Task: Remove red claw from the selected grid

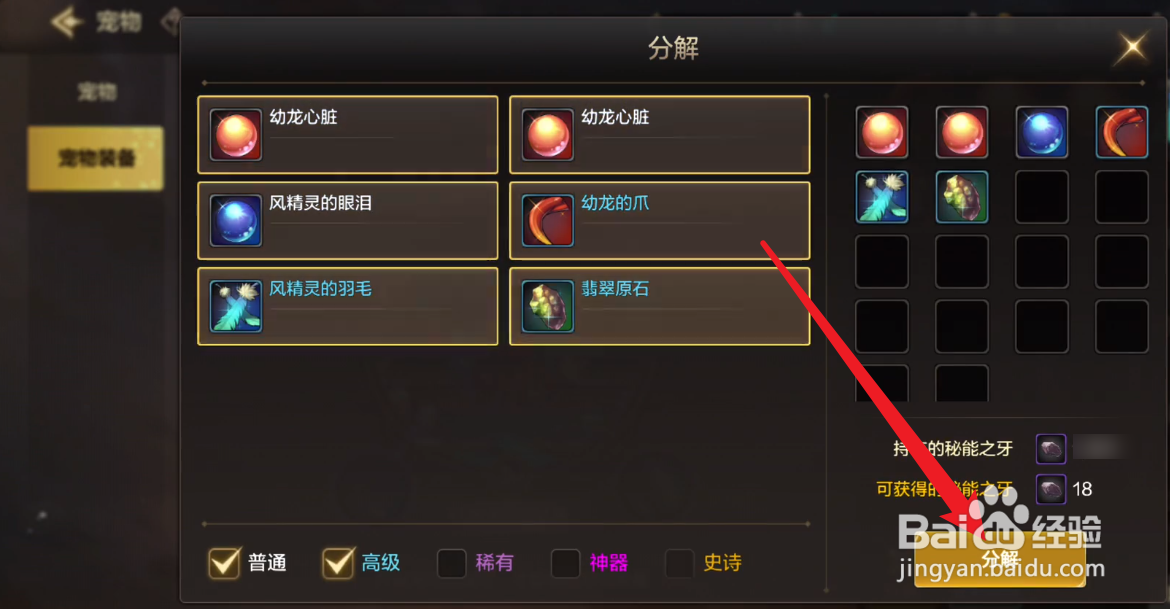Action: pos(1121,132)
